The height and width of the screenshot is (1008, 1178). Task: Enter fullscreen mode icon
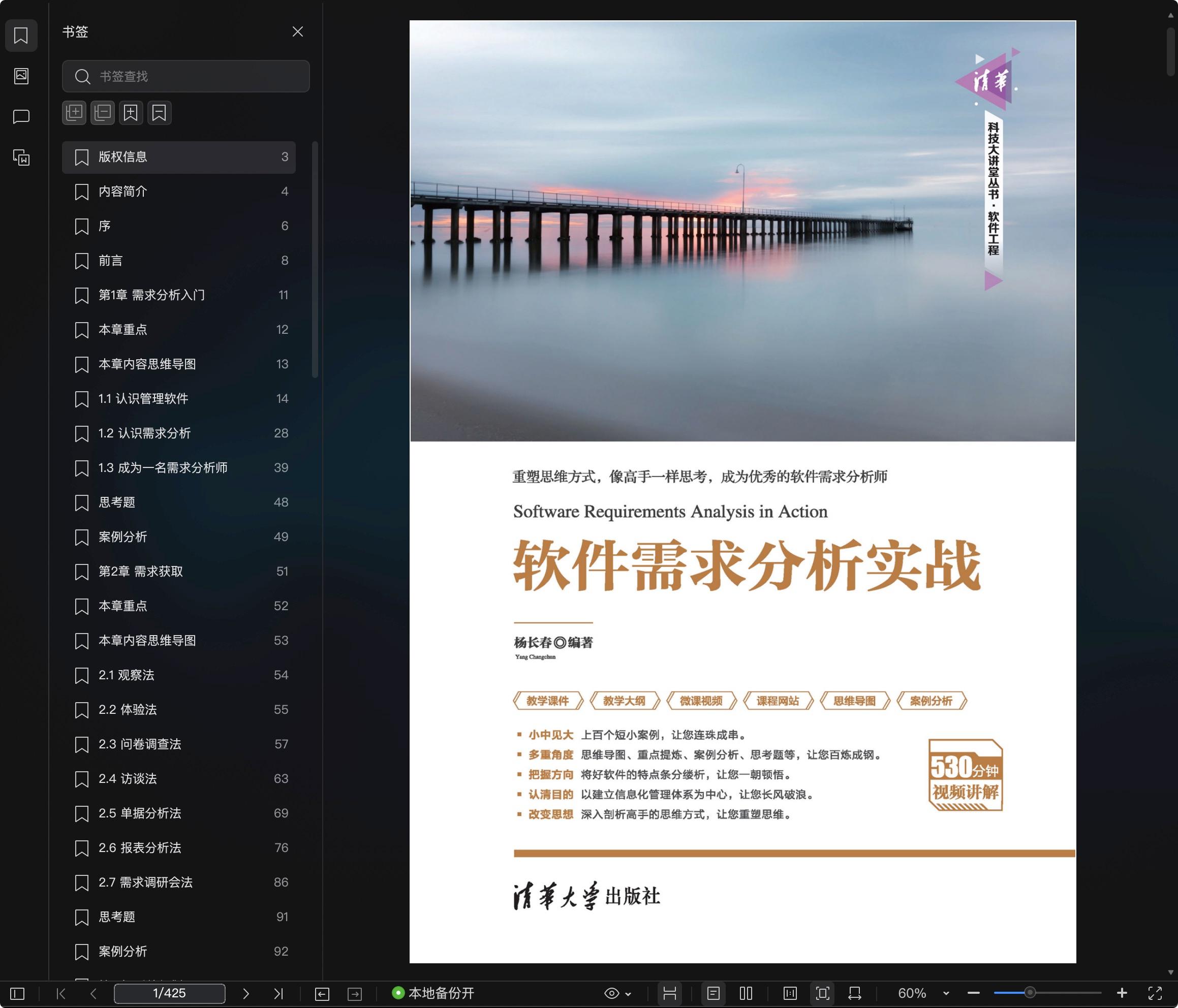(1155, 993)
